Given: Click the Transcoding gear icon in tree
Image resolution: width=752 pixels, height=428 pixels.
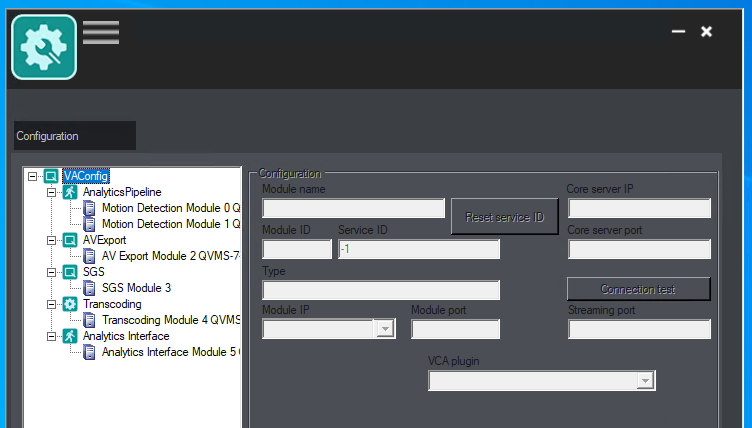Looking at the screenshot, I should 70,304.
